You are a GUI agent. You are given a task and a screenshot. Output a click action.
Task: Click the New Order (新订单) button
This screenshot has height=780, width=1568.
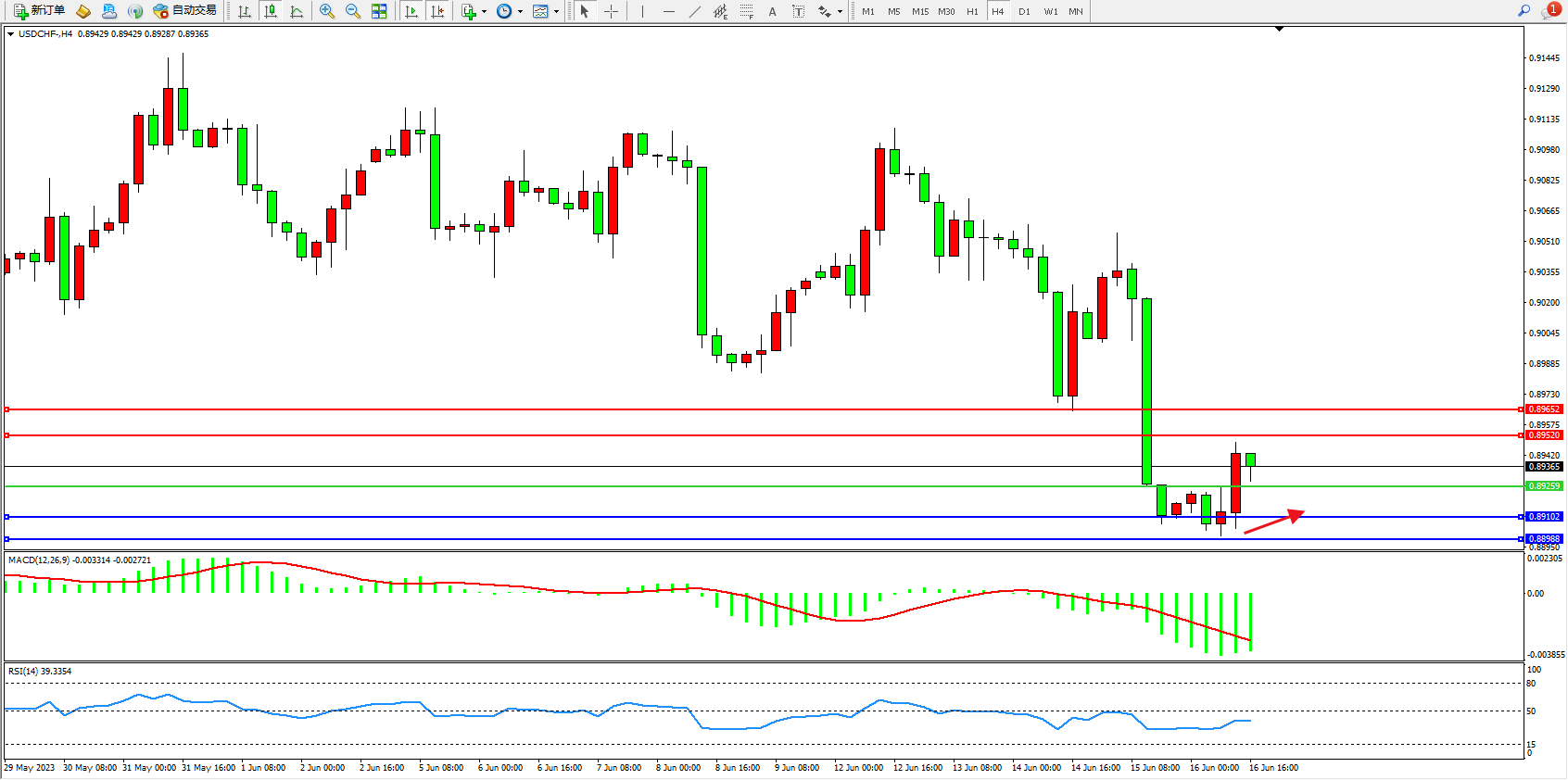point(40,11)
